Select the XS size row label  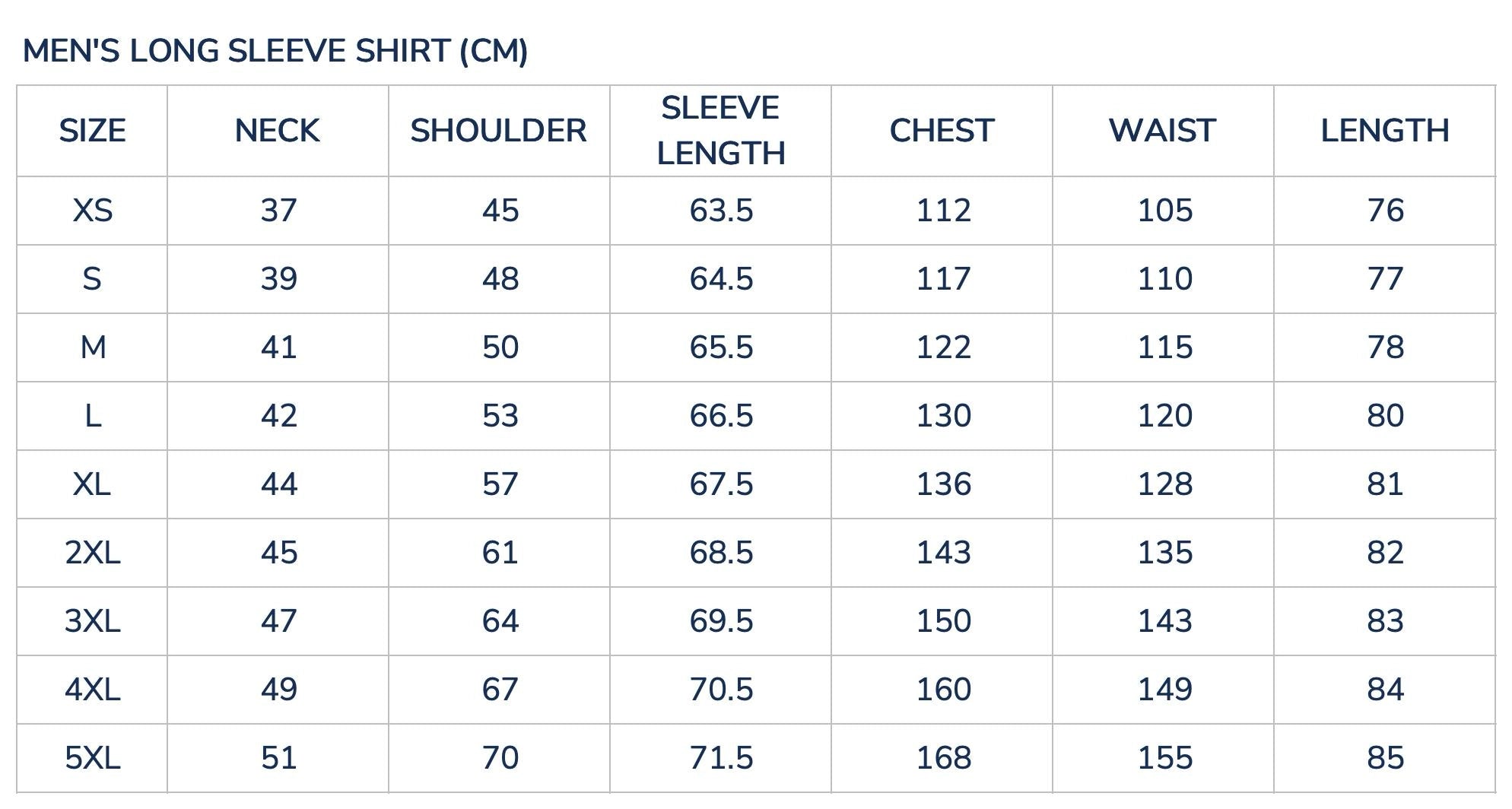pyautogui.click(x=92, y=211)
